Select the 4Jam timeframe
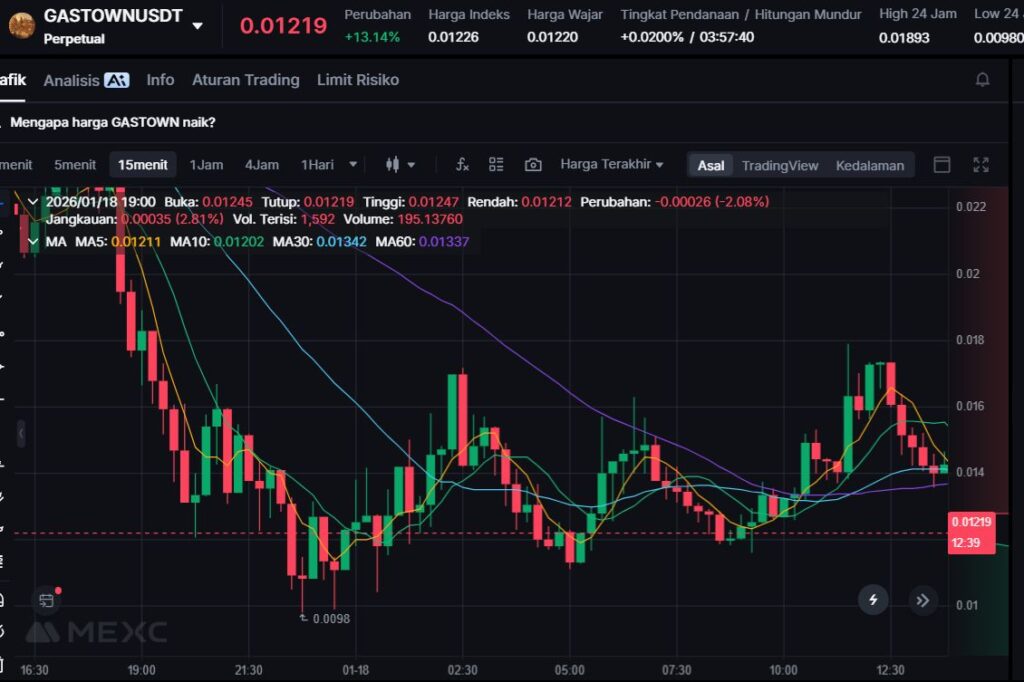Image resolution: width=1024 pixels, height=682 pixels. click(262, 165)
